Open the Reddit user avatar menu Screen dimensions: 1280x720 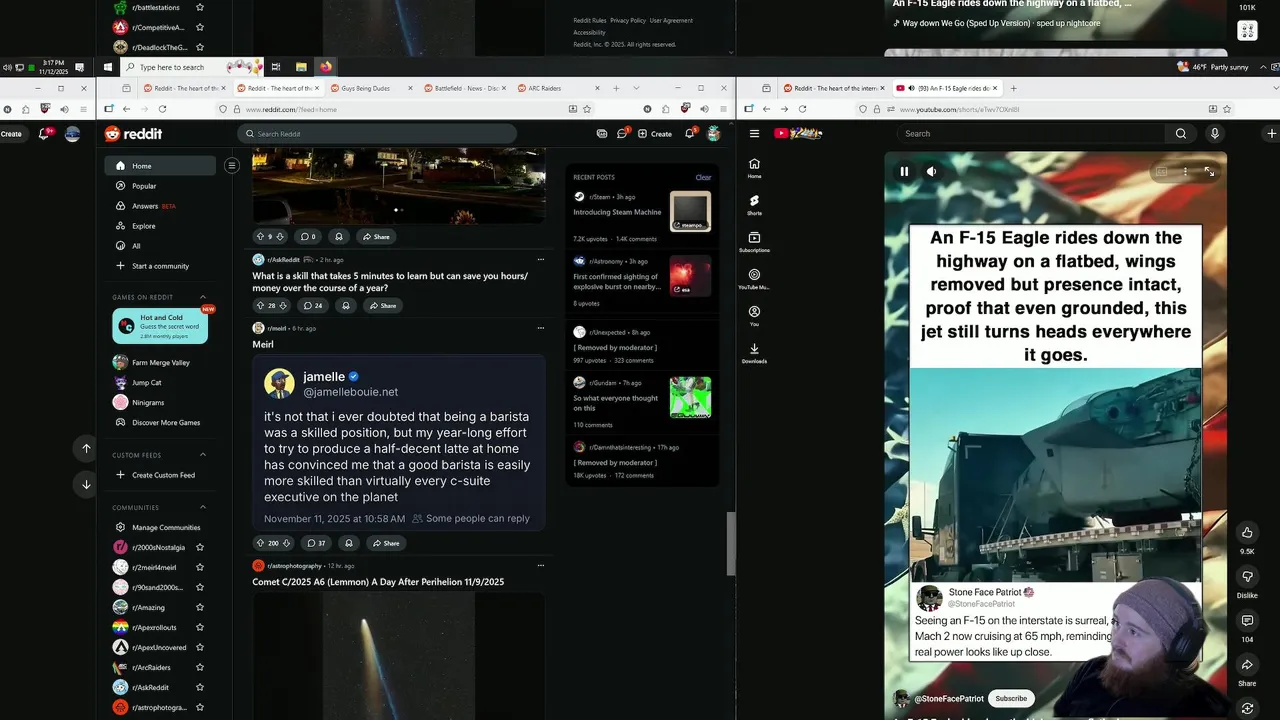tap(713, 133)
